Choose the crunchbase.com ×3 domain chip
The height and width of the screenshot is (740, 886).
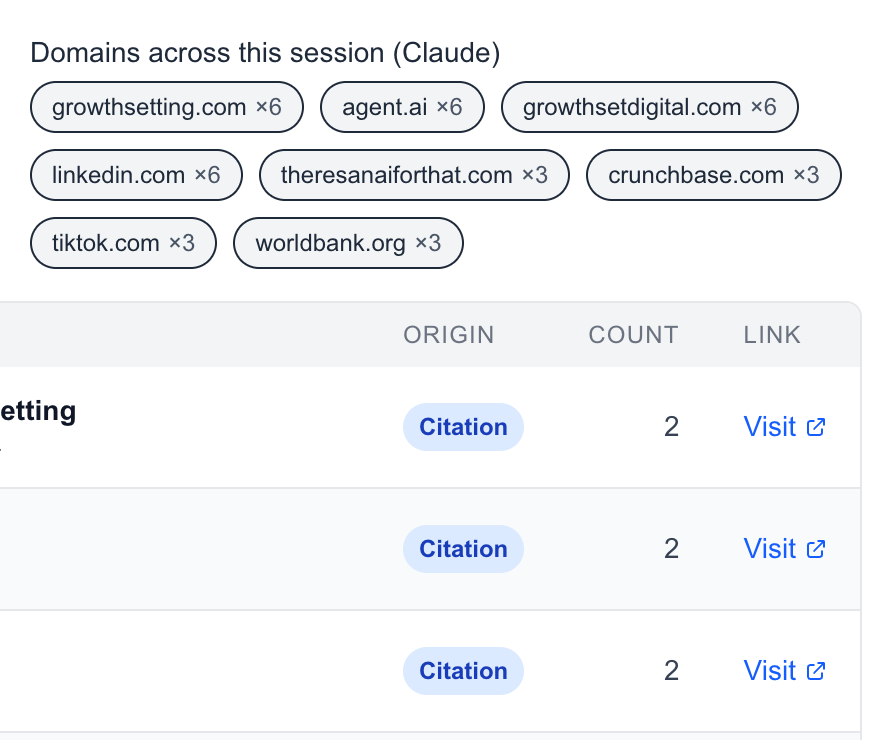[713, 175]
